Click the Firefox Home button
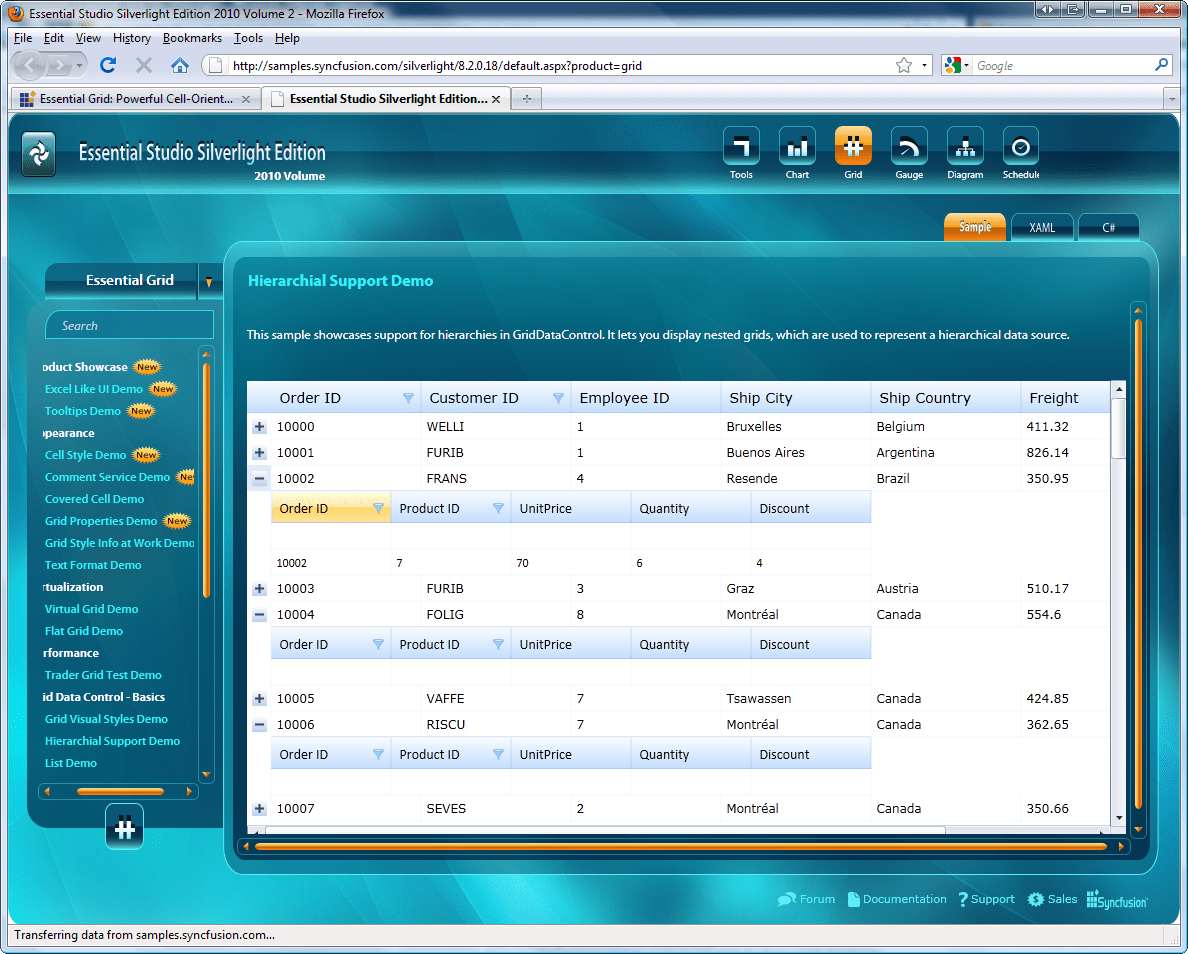1188x954 pixels. [180, 66]
